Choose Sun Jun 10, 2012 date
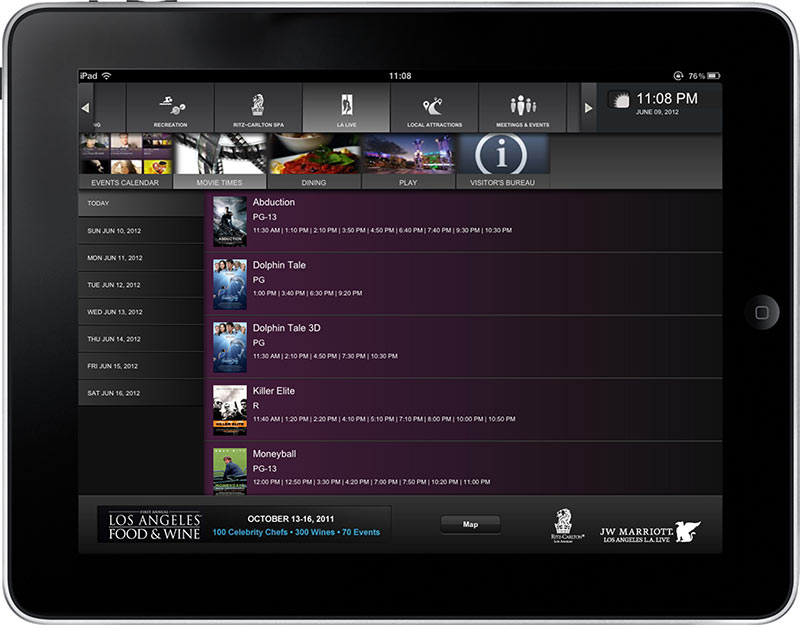This screenshot has height=625, width=800. pyautogui.click(x=141, y=230)
